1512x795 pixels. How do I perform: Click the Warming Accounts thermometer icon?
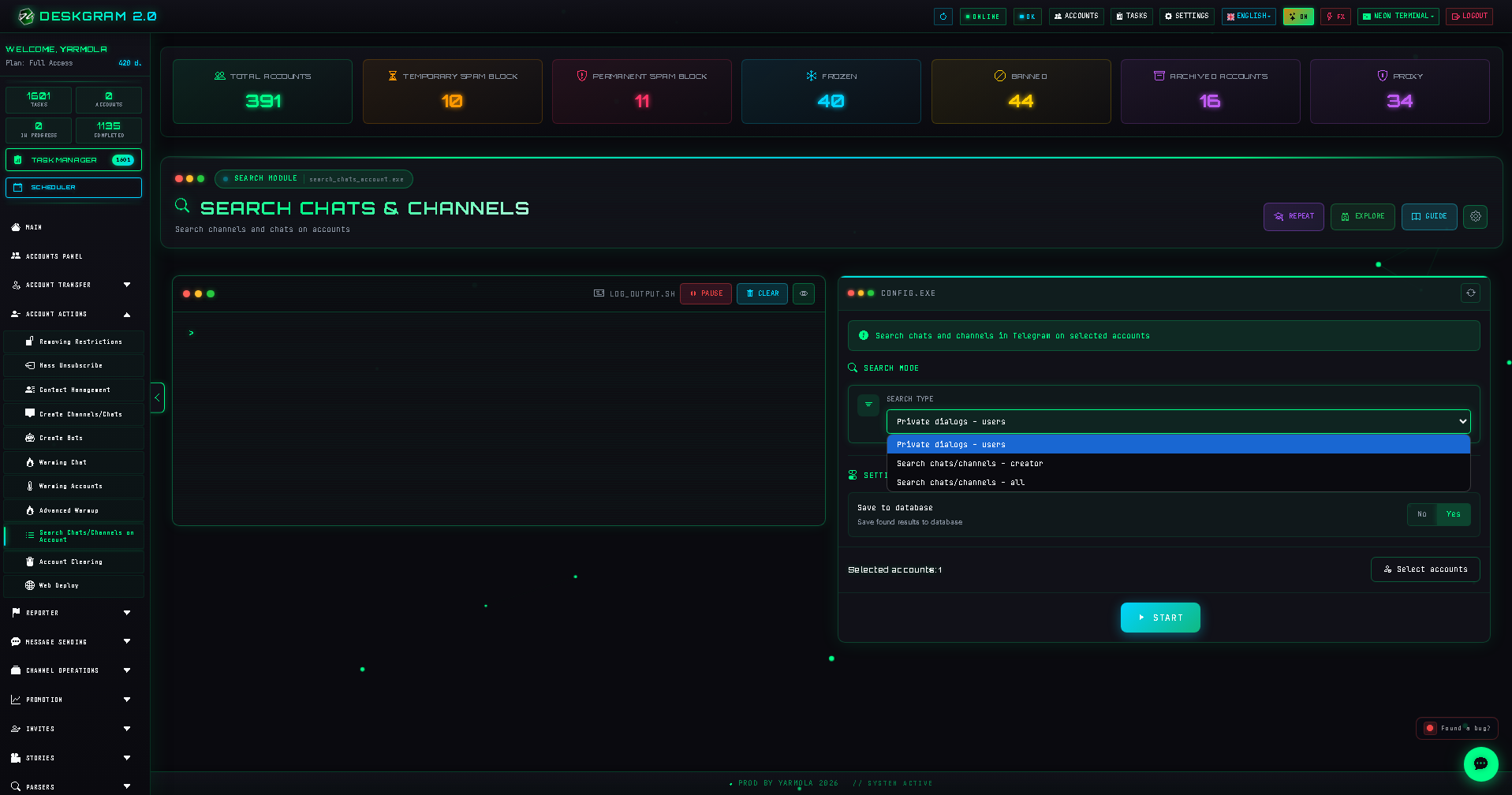30,487
